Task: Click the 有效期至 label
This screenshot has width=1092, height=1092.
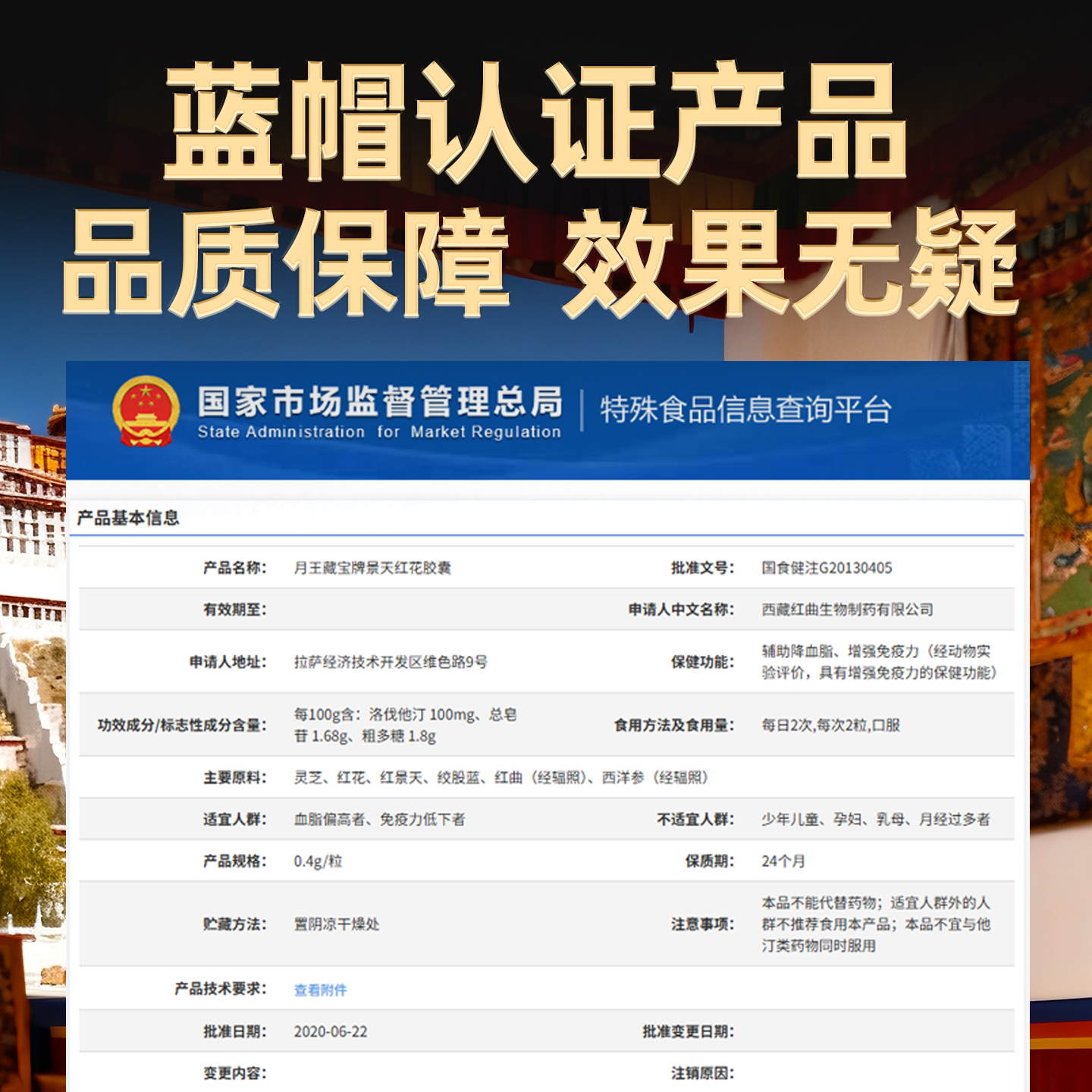Action: (x=234, y=610)
